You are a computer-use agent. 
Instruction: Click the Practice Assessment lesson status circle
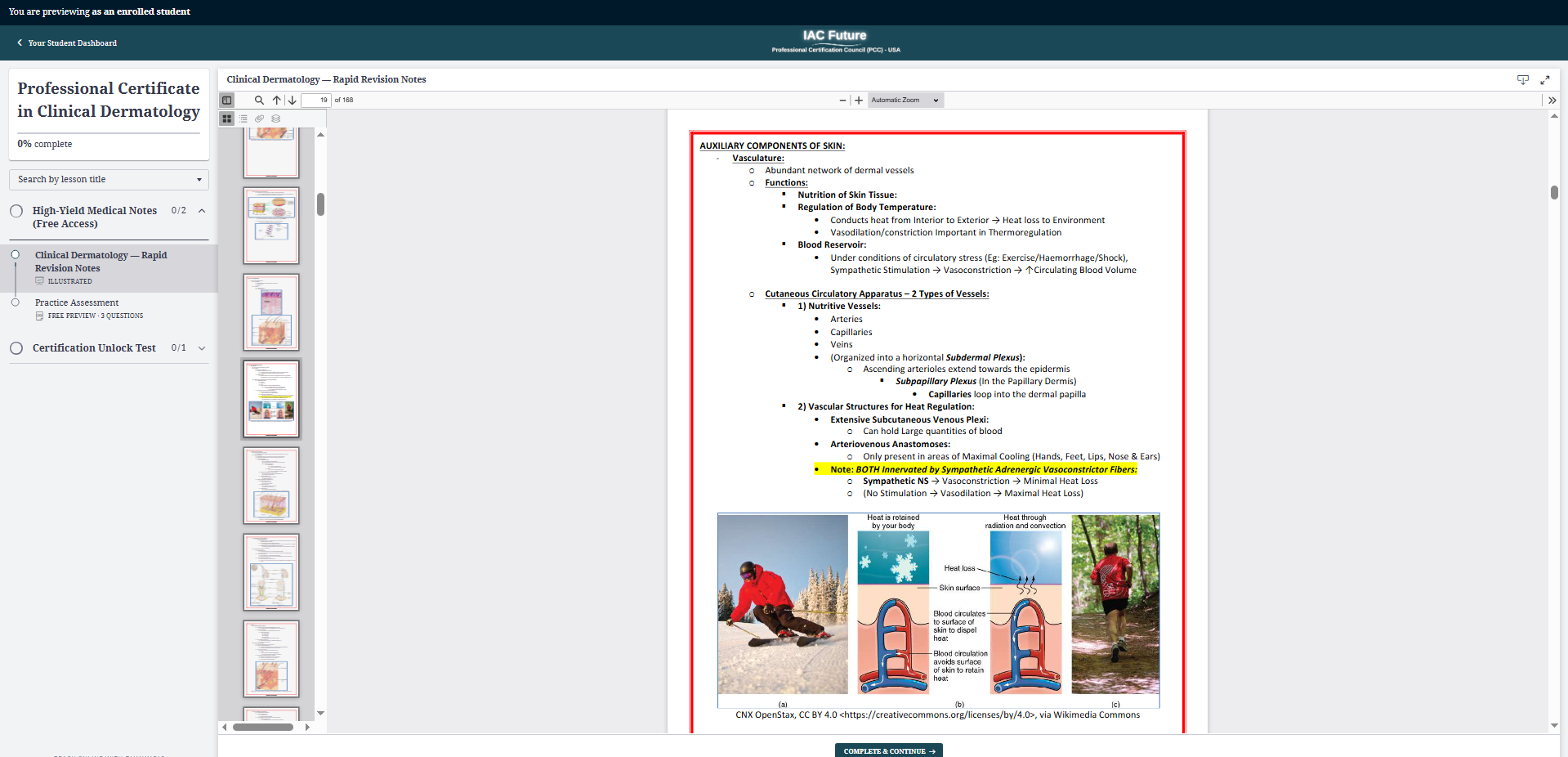16,302
